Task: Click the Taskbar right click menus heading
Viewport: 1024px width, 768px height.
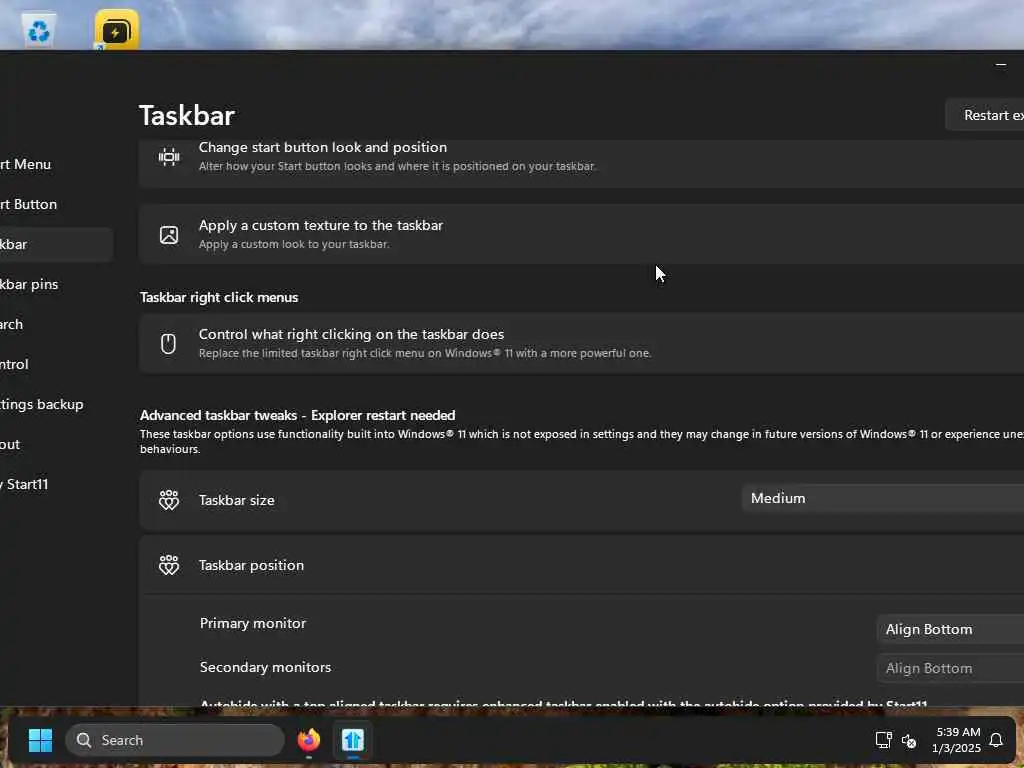Action: pyautogui.click(x=219, y=297)
